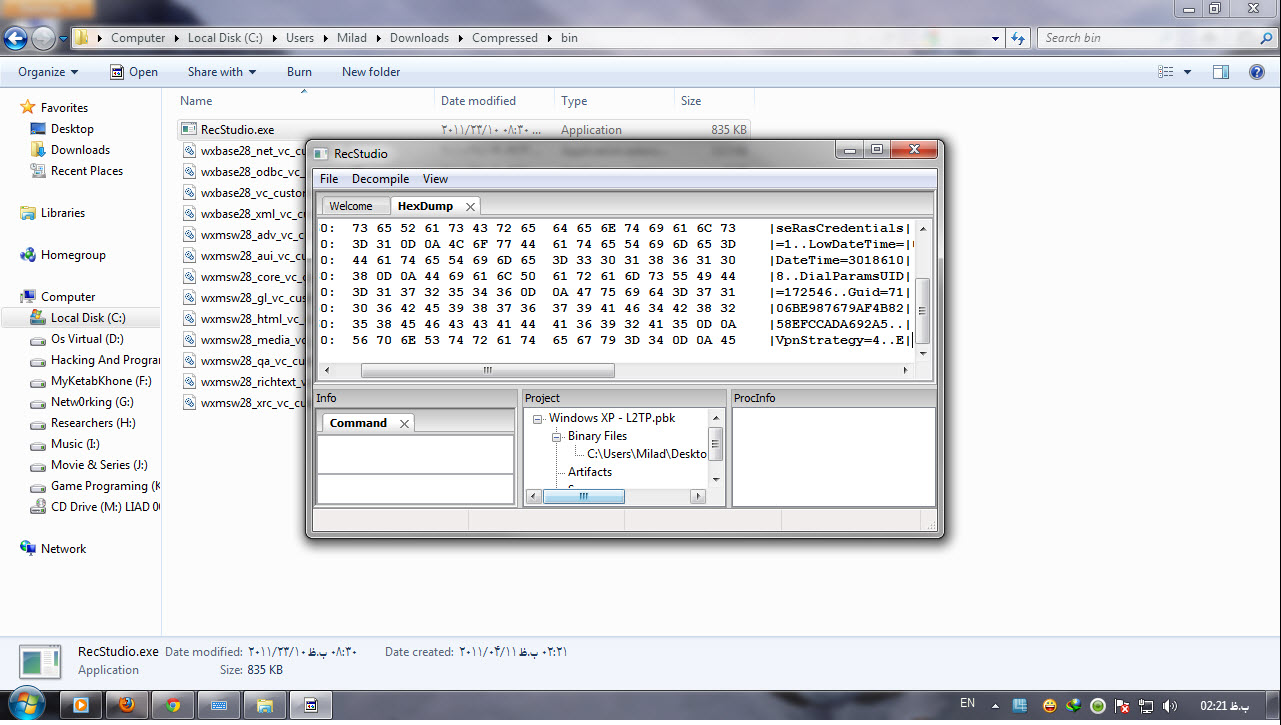Close the HexDump tab
1281x725 pixels.
click(x=470, y=206)
